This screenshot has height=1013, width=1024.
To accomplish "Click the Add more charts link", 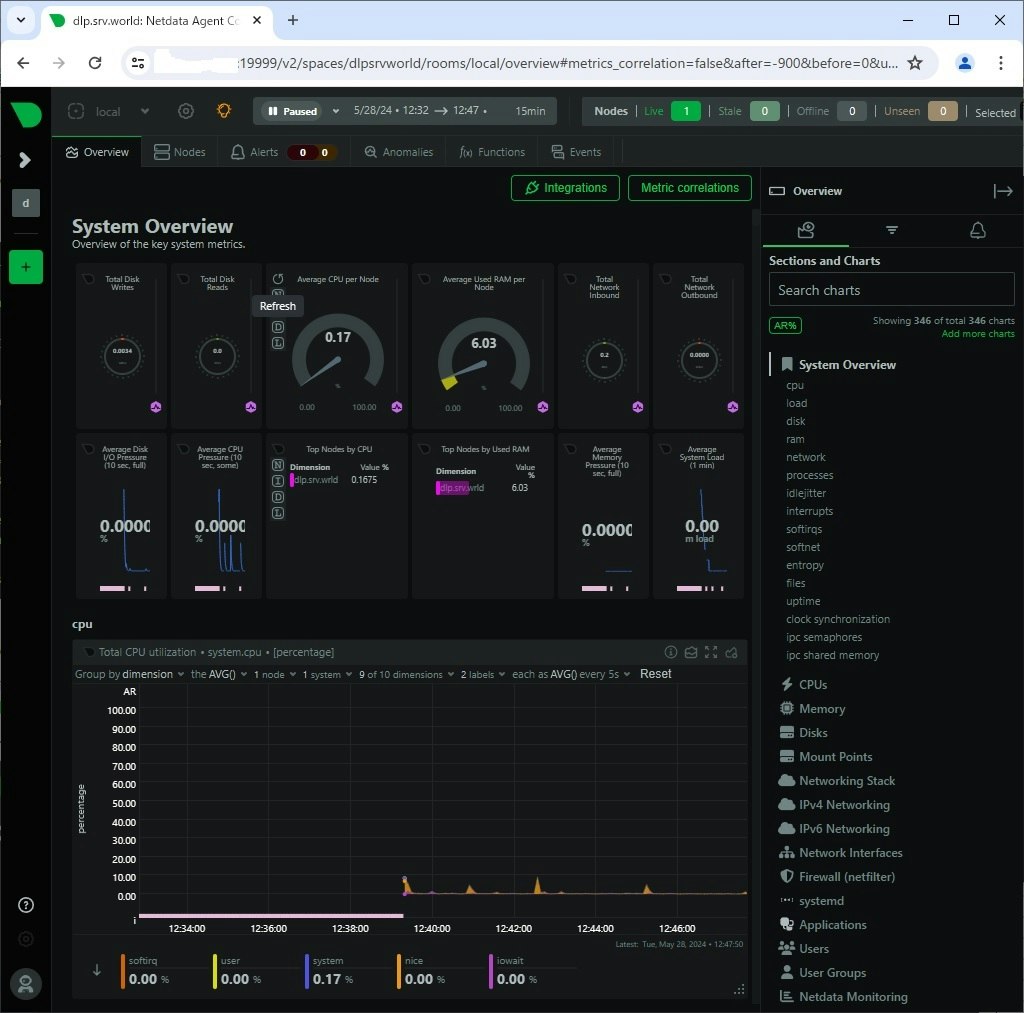I will 978,334.
